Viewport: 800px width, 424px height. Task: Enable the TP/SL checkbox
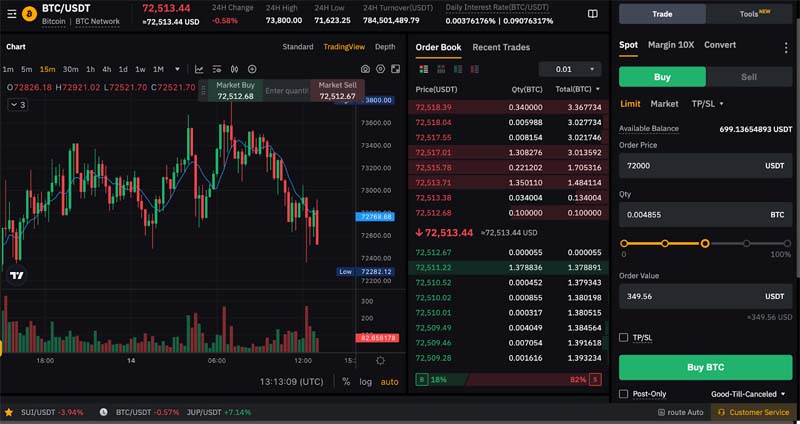[623, 337]
